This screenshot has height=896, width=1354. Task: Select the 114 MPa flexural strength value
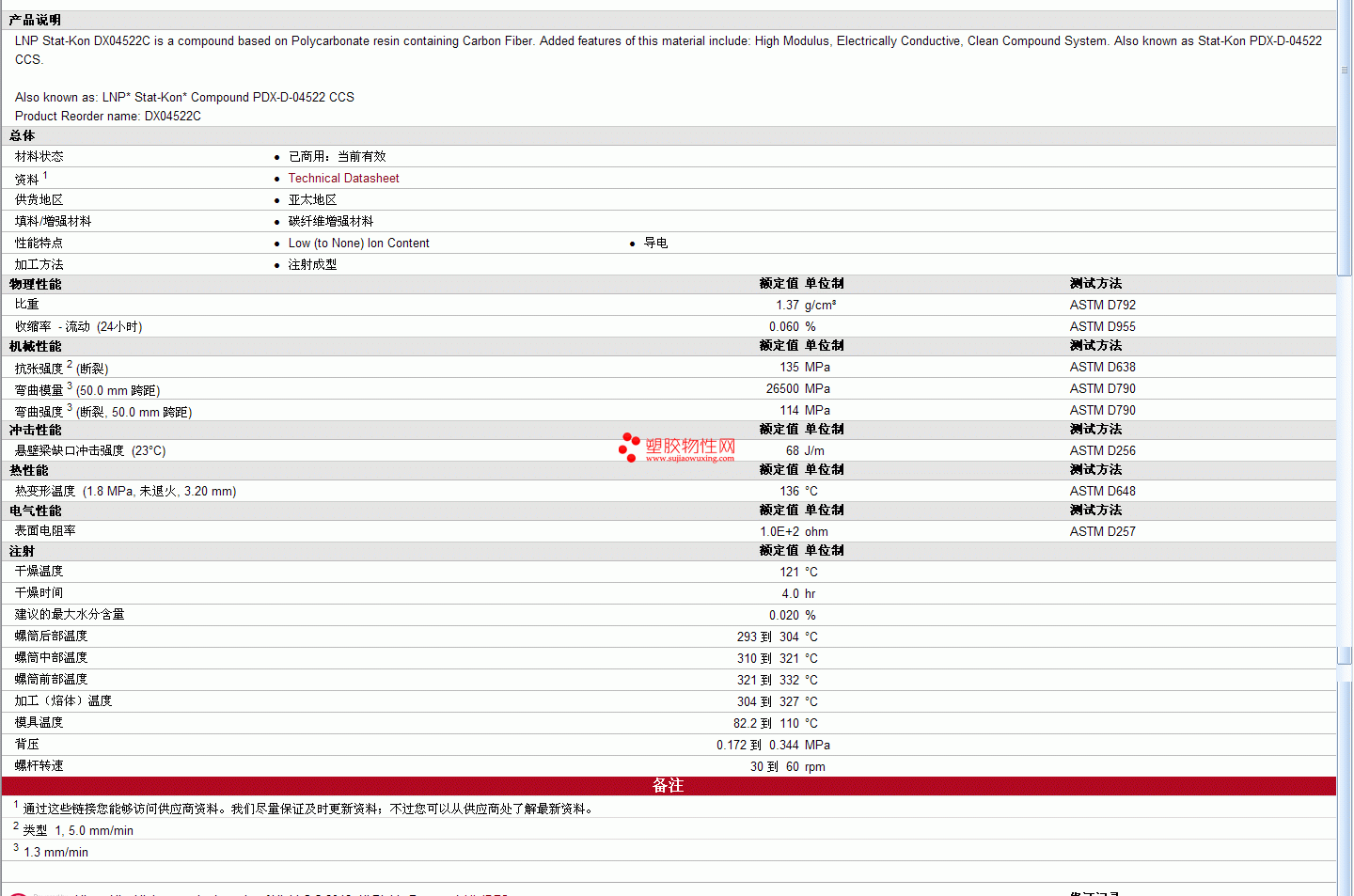pos(805,410)
